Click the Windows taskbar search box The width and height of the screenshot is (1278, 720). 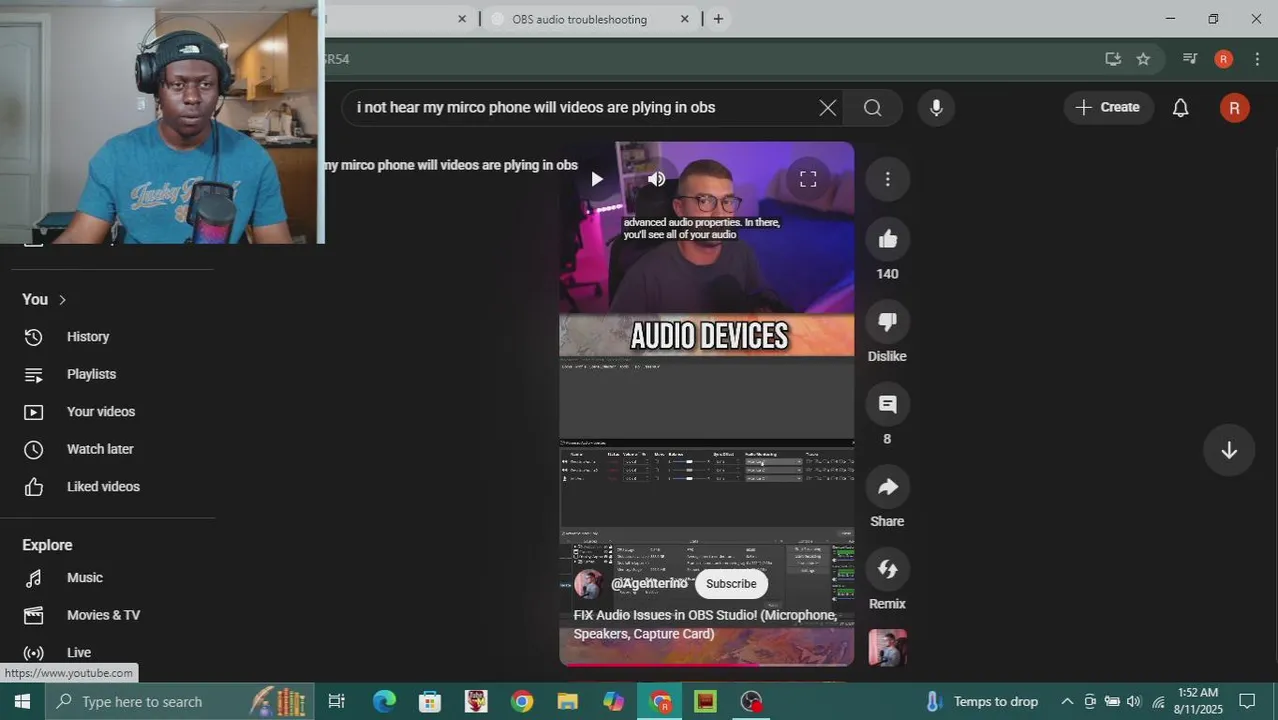pyautogui.click(x=180, y=702)
